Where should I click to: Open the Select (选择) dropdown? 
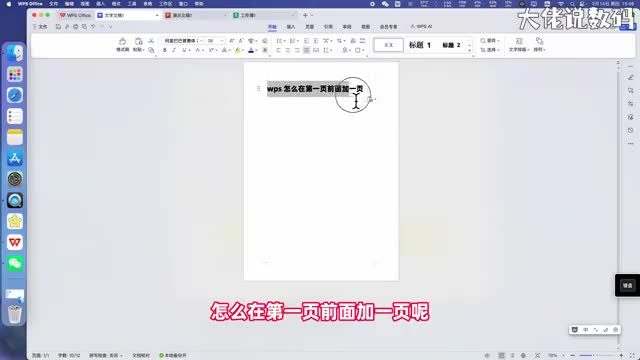[x=490, y=50]
